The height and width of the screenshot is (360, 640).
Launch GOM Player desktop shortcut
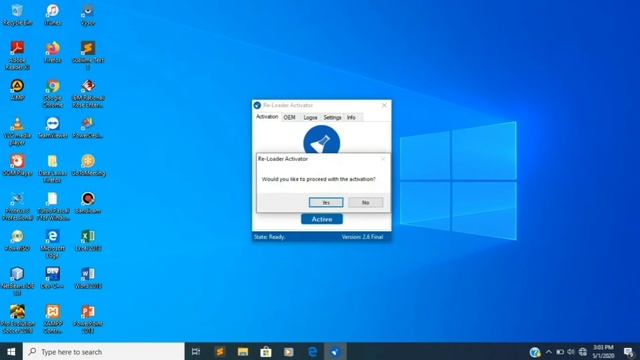(17, 165)
